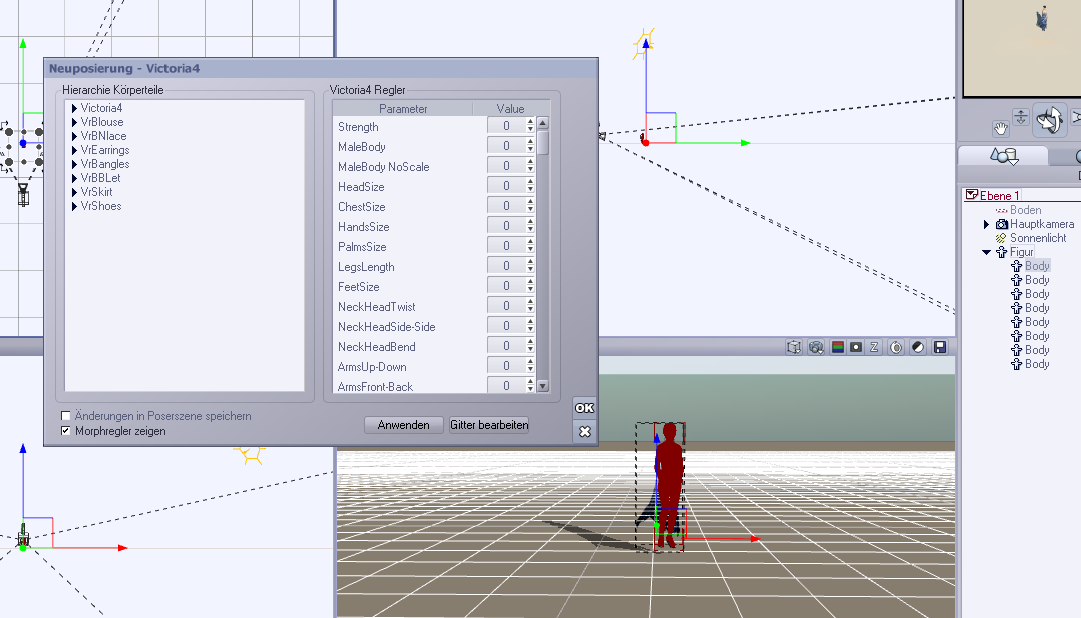Click the camera preview thumbnail at top right
1081x618 pixels.
coord(1022,47)
